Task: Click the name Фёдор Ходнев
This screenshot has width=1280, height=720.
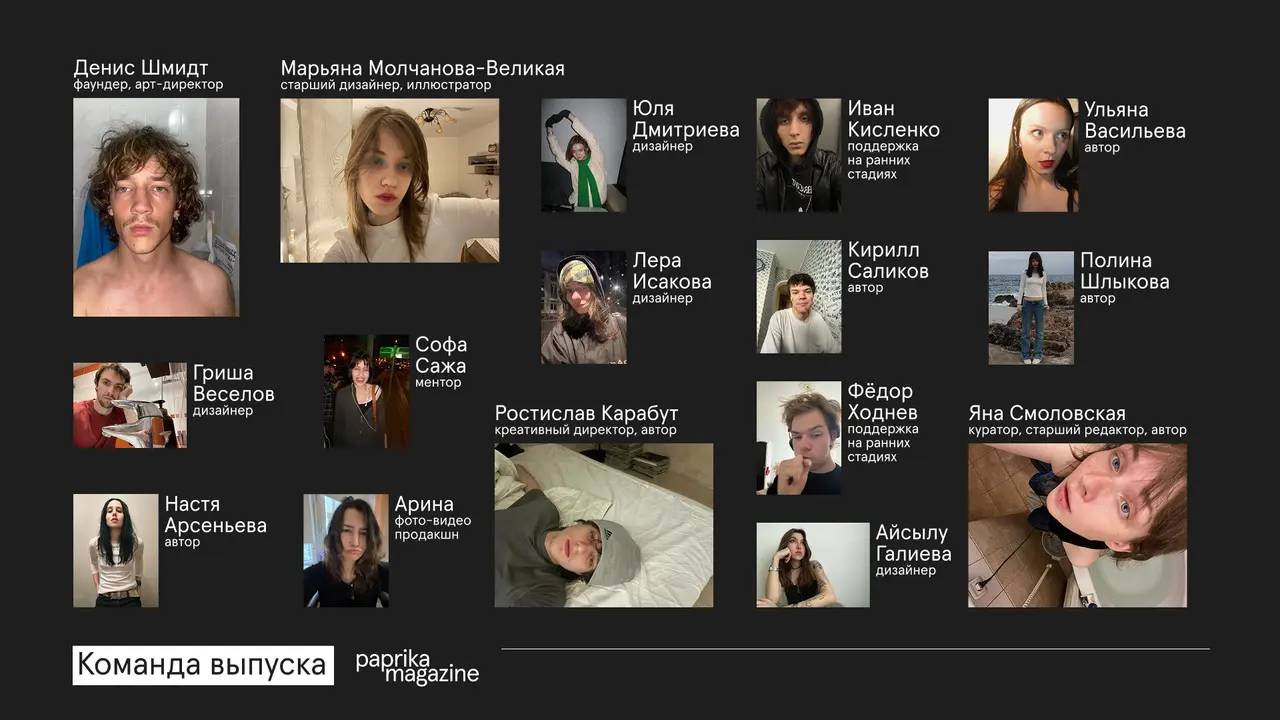Action: point(883,402)
